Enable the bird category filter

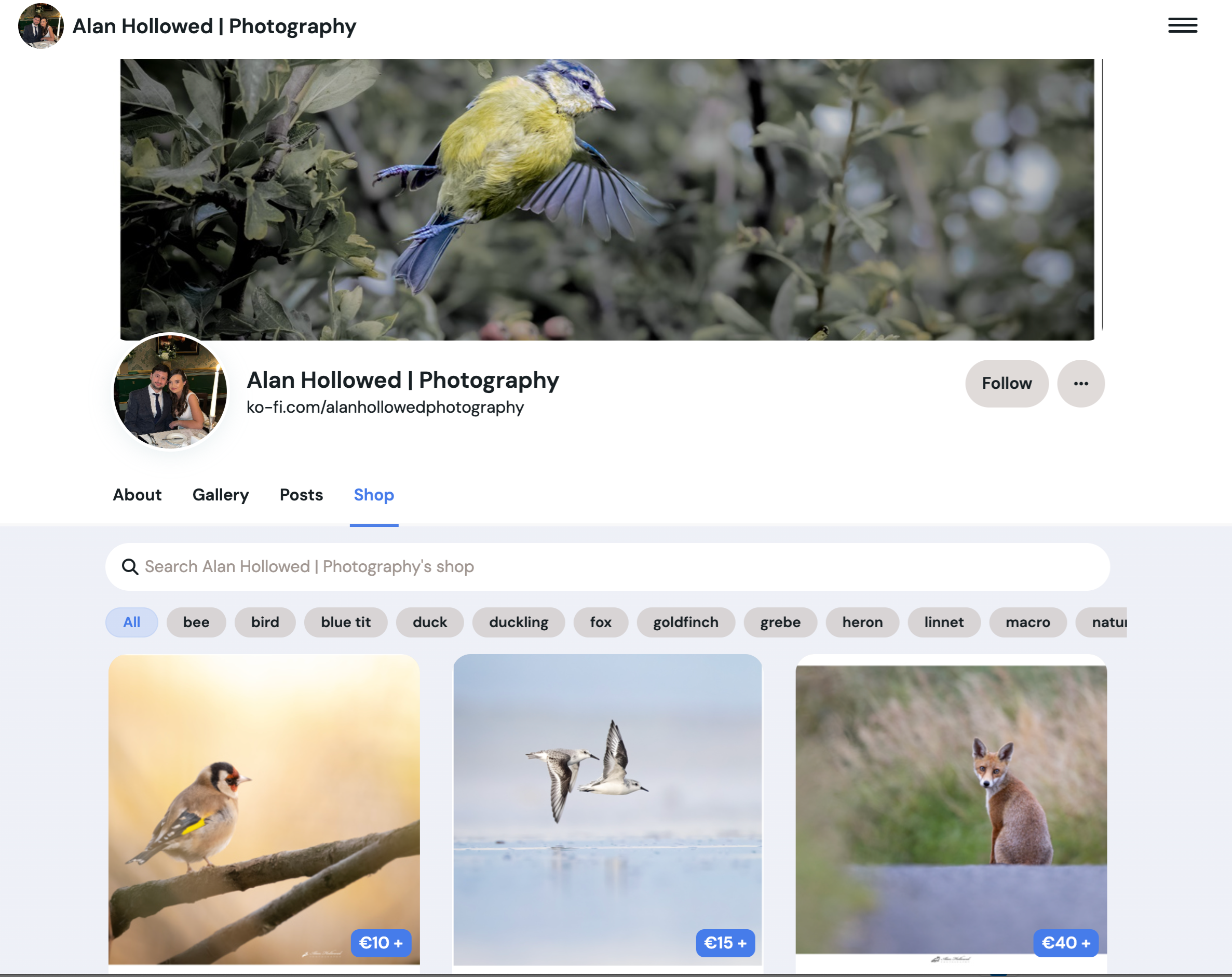tap(265, 622)
